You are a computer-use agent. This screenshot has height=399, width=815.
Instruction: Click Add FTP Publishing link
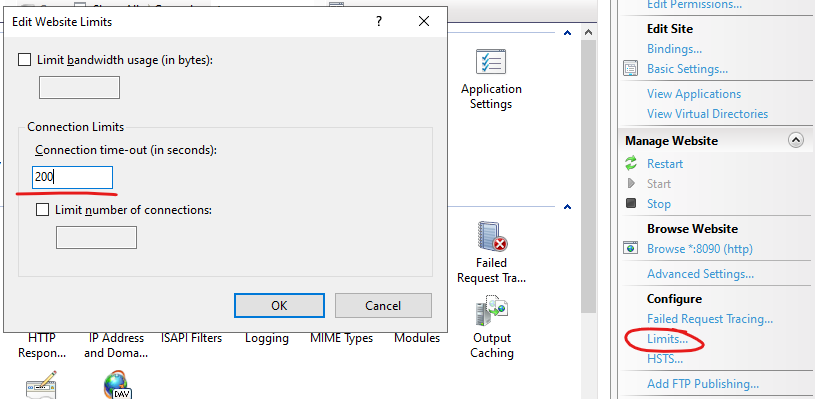(703, 384)
